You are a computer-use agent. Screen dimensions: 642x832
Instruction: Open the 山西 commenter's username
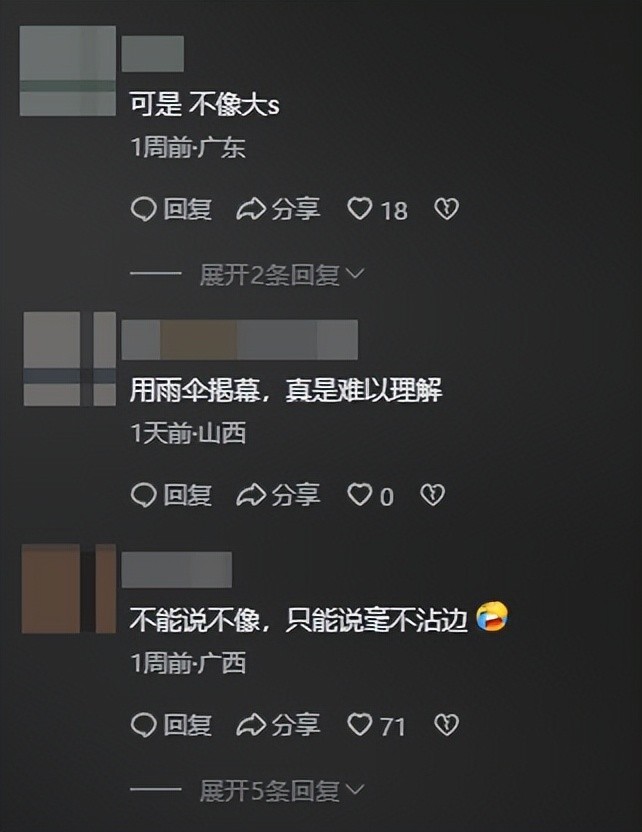click(x=240, y=340)
